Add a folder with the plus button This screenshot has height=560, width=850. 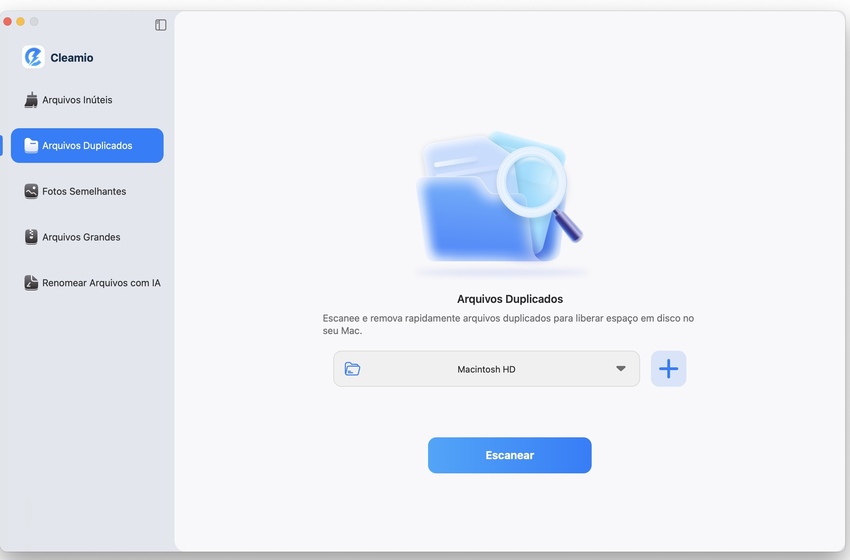(x=668, y=369)
